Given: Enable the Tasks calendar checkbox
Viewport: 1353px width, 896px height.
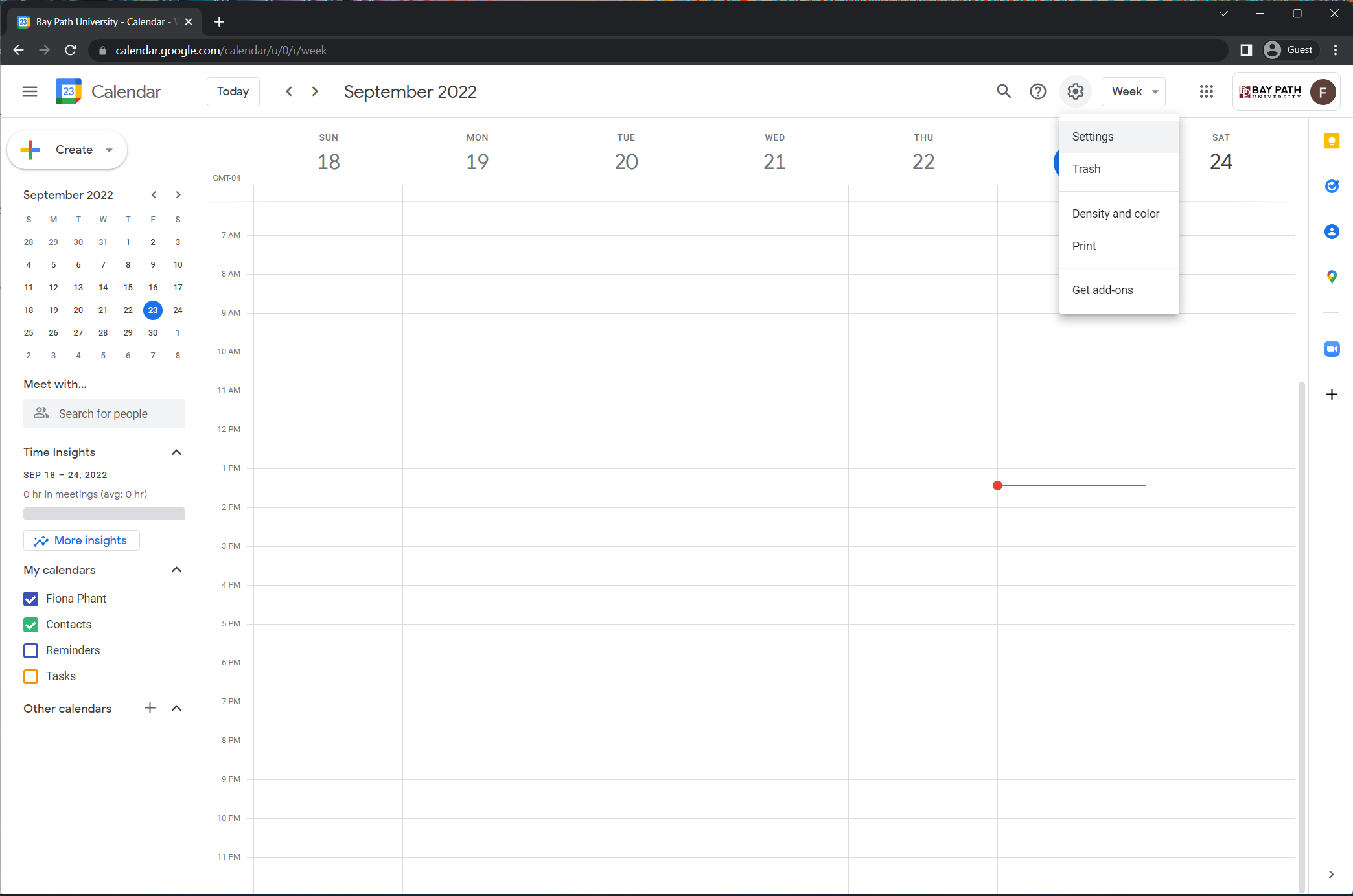Looking at the screenshot, I should pos(31,676).
